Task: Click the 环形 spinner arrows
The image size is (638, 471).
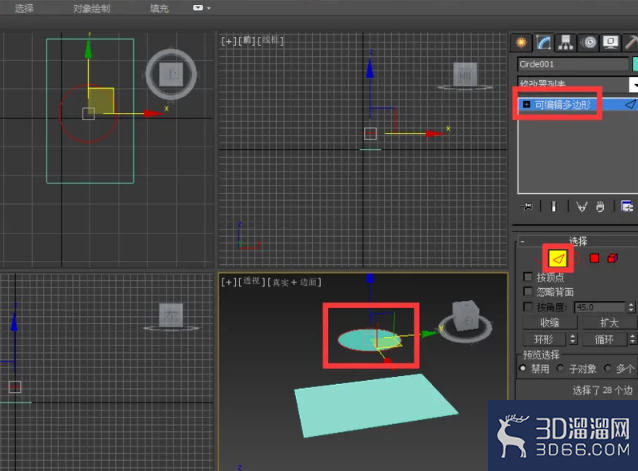Action: click(572, 339)
